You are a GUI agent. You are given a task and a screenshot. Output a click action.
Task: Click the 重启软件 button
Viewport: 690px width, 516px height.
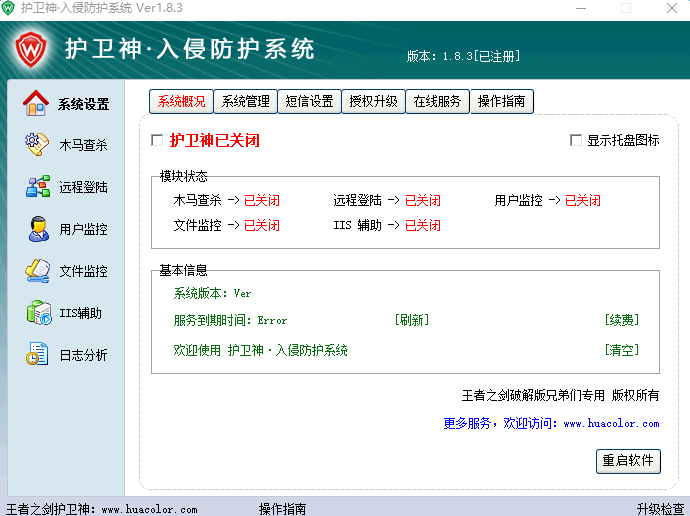pyautogui.click(x=628, y=461)
